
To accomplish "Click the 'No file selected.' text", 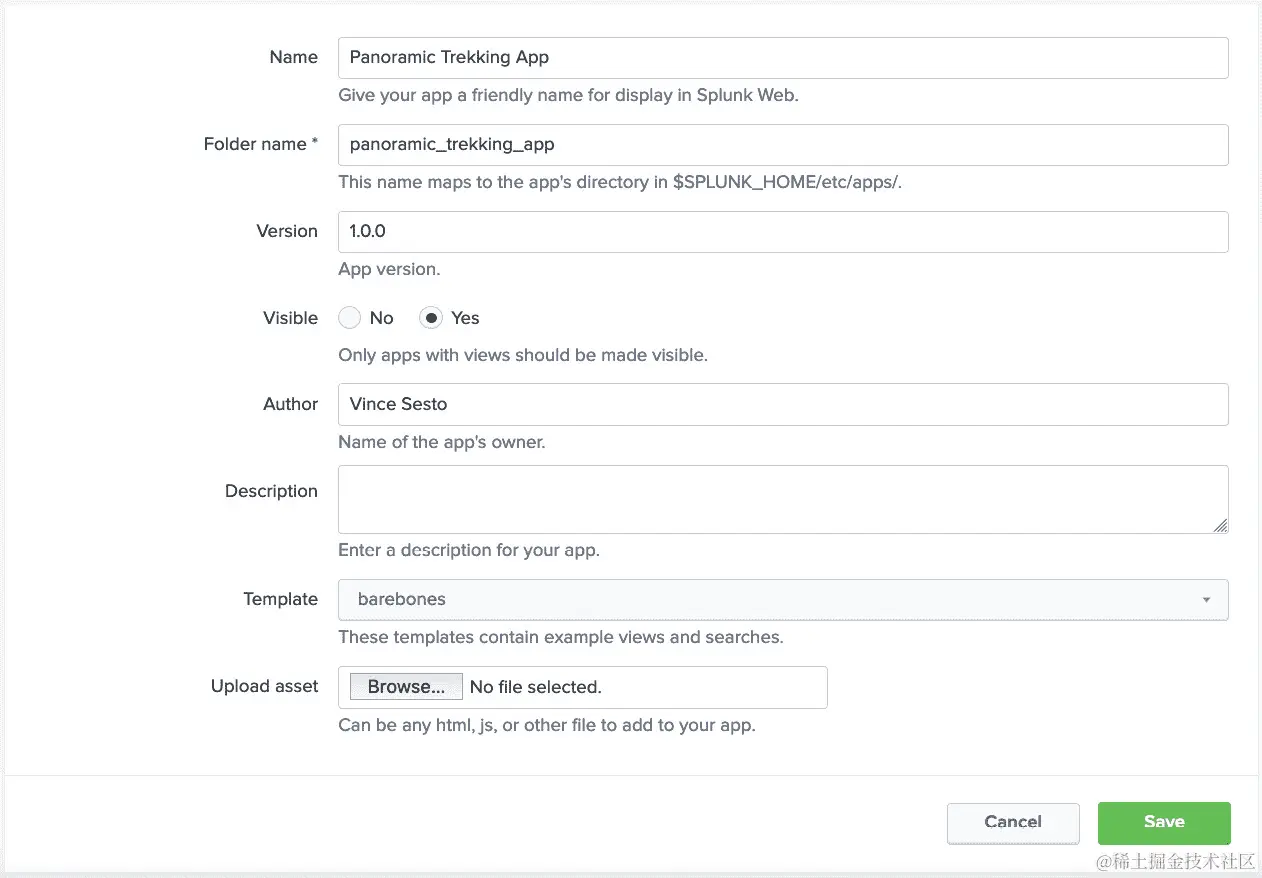I will pyautogui.click(x=535, y=687).
